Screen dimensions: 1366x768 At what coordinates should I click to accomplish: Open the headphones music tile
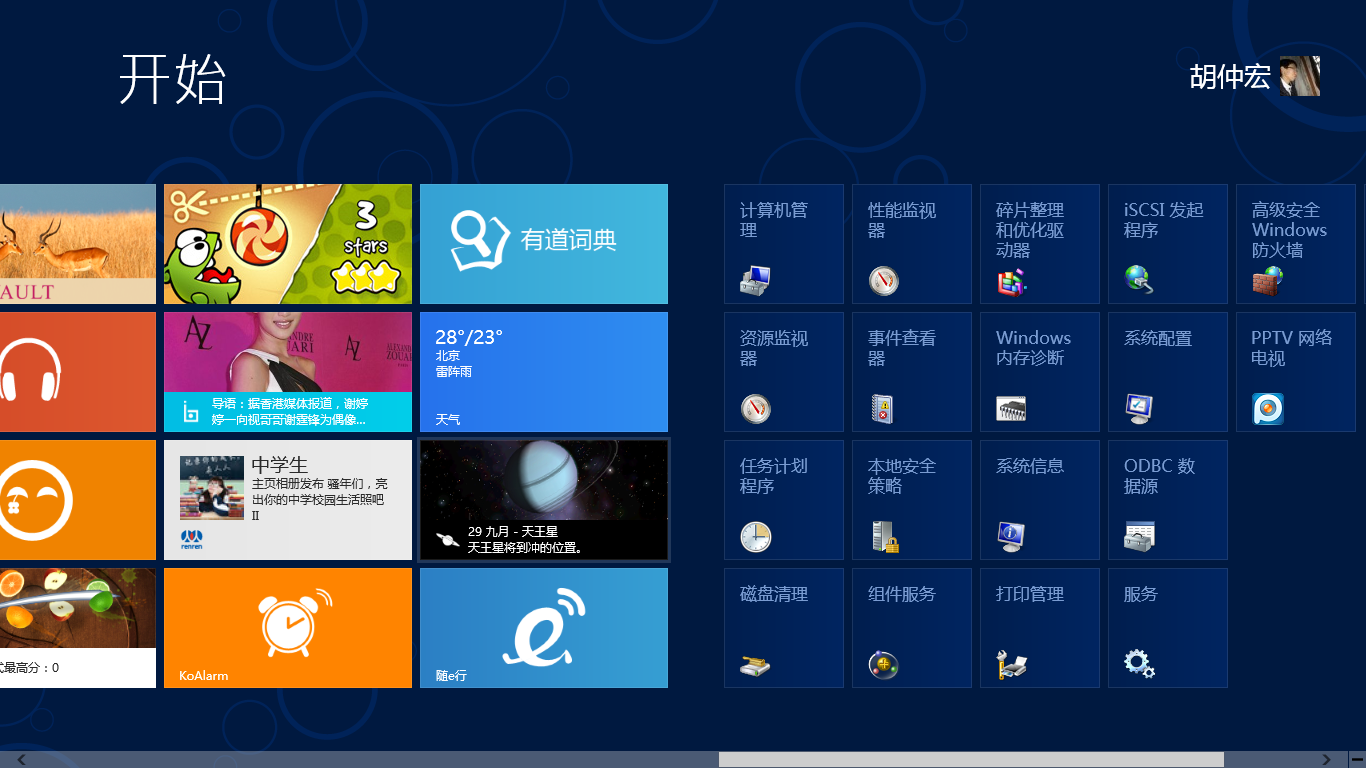(78, 372)
